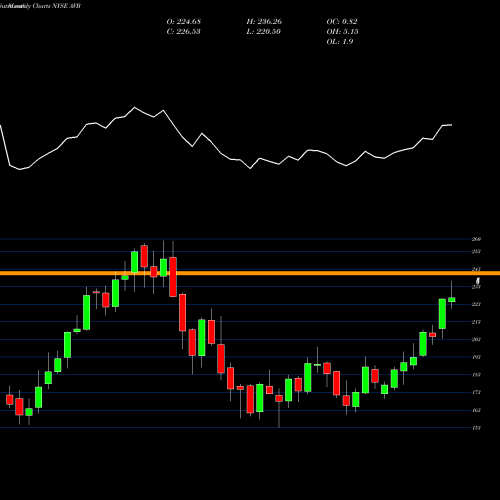Click the OC: 0.82 value
Viewport: 500px width, 500px height.
point(342,22)
